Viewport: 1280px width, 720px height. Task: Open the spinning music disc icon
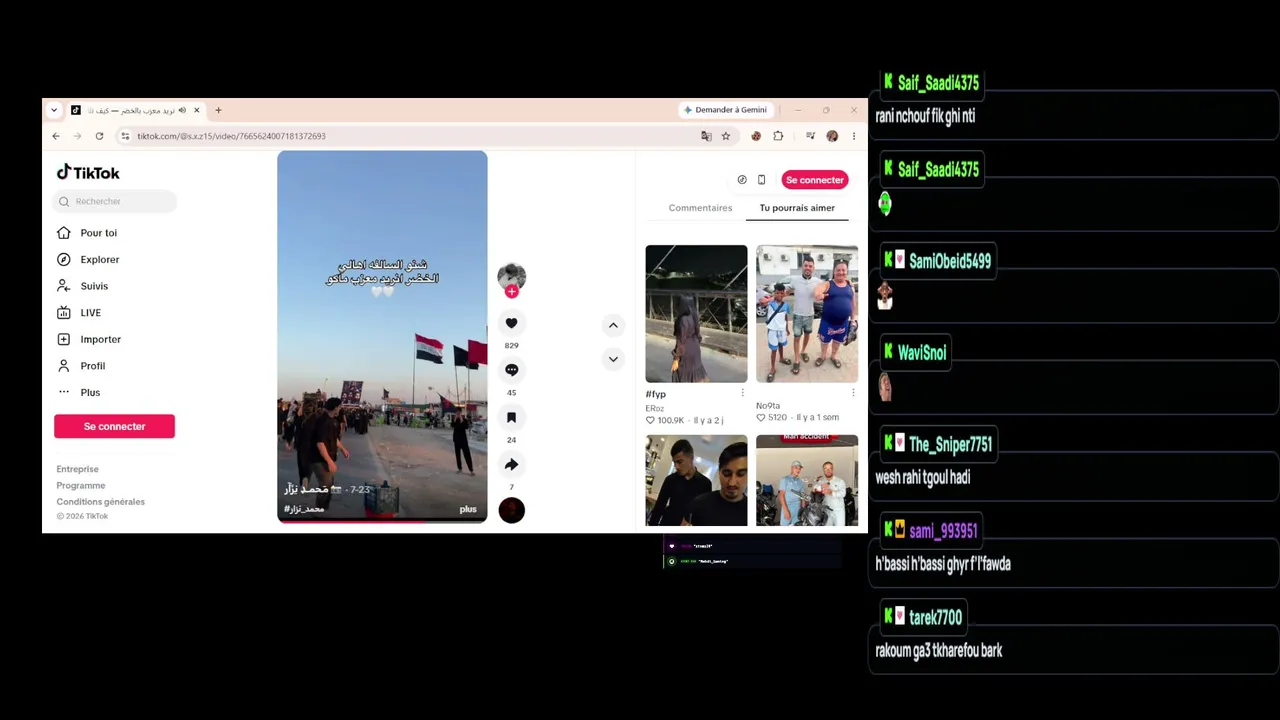511,510
